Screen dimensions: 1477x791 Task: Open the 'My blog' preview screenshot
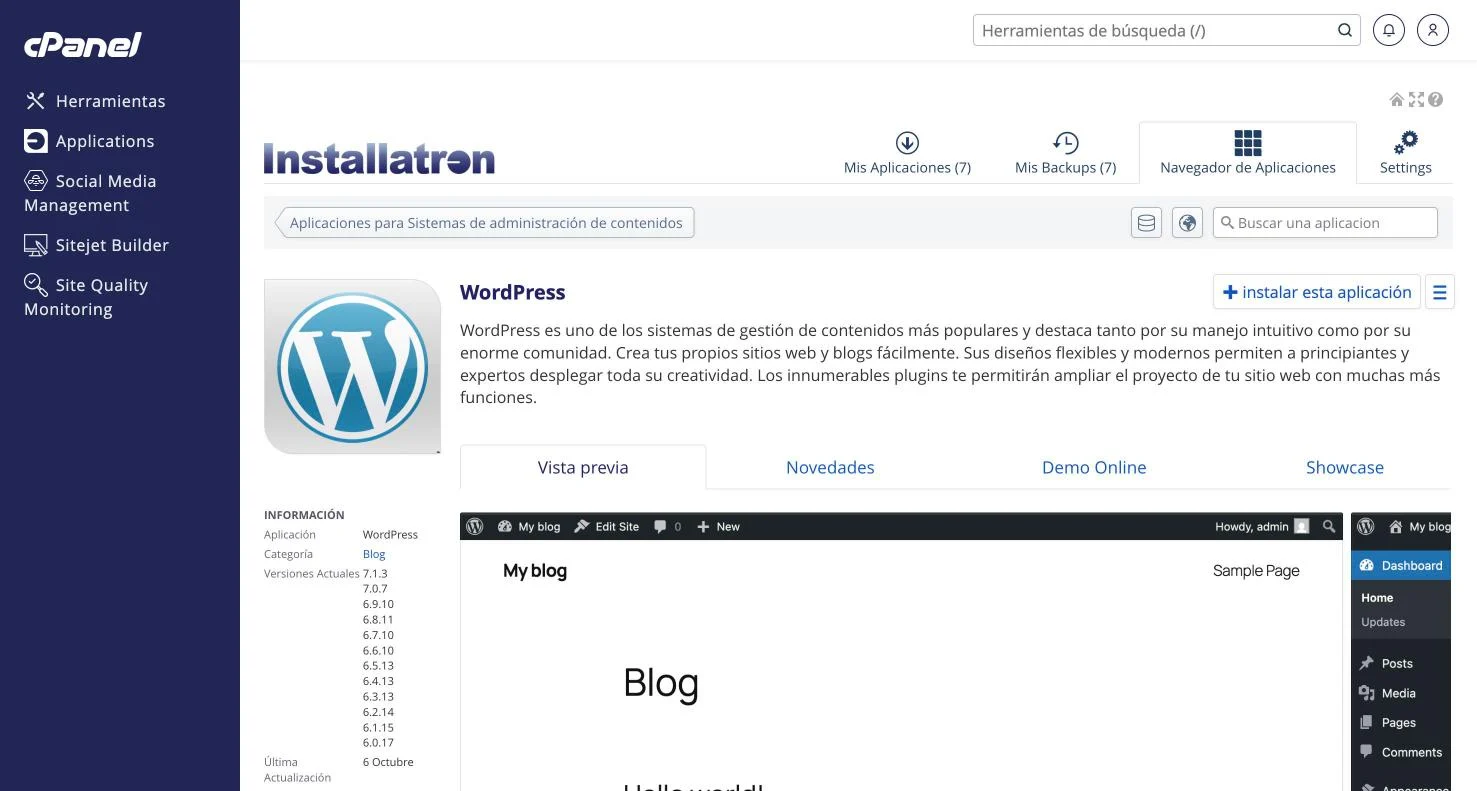[x=901, y=652]
